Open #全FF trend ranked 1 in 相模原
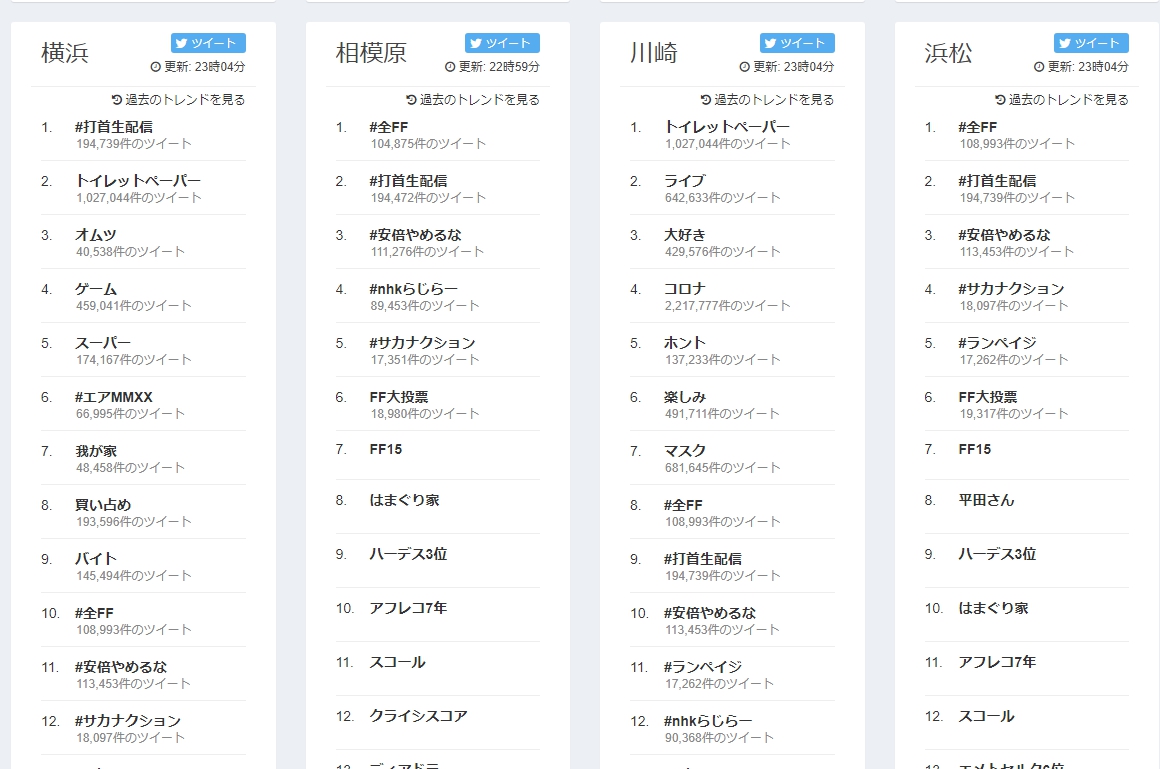This screenshot has height=769, width=1160. pyautogui.click(x=388, y=127)
